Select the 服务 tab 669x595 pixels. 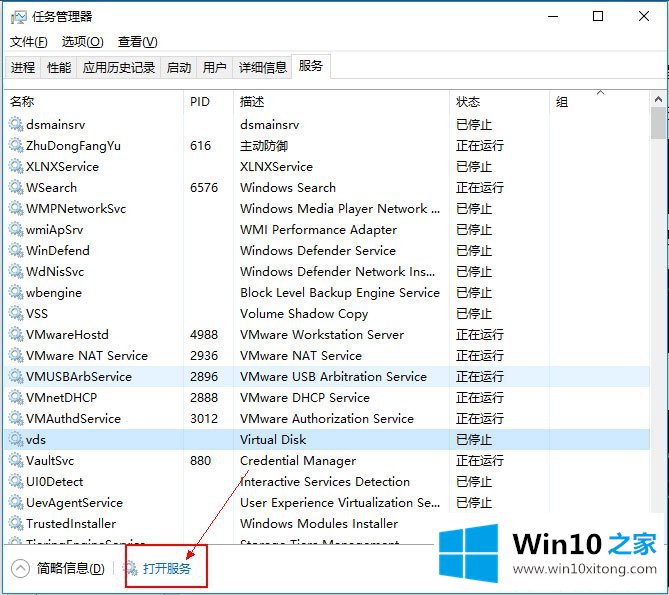[x=311, y=66]
